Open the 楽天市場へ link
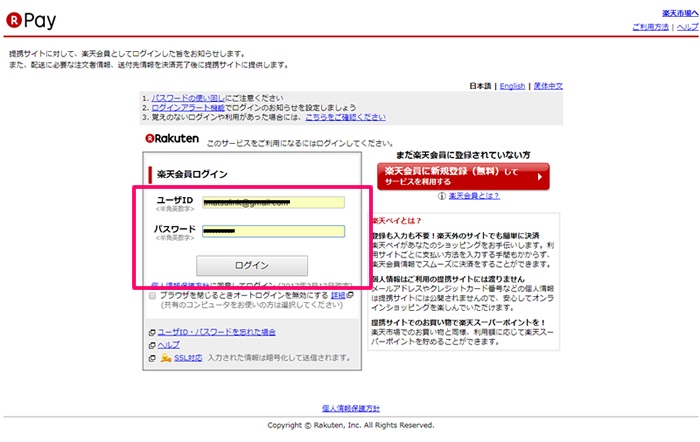 click(x=680, y=13)
